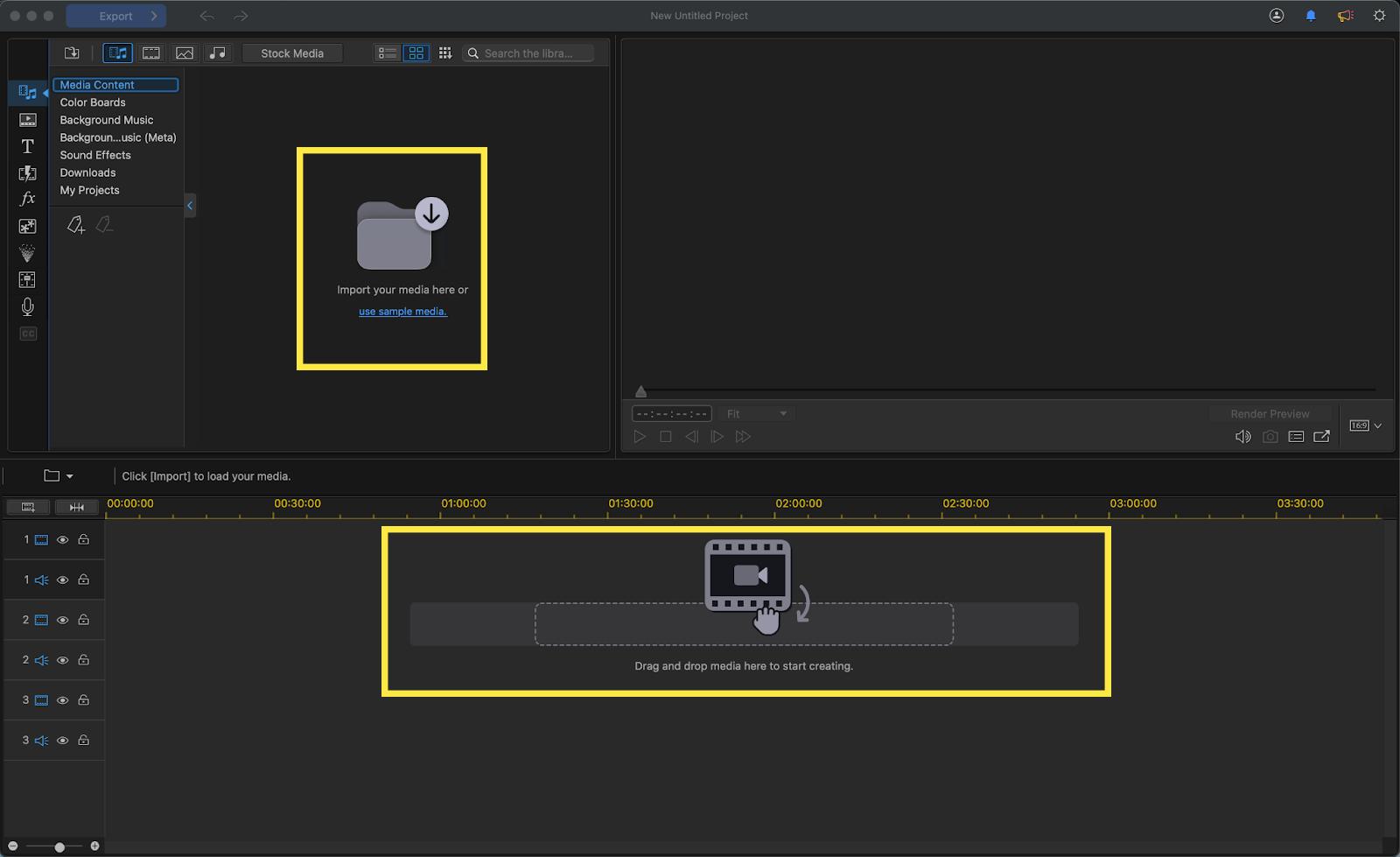Open the Fit zoom dropdown in the preview
The height and width of the screenshot is (857, 1400).
tap(756, 413)
